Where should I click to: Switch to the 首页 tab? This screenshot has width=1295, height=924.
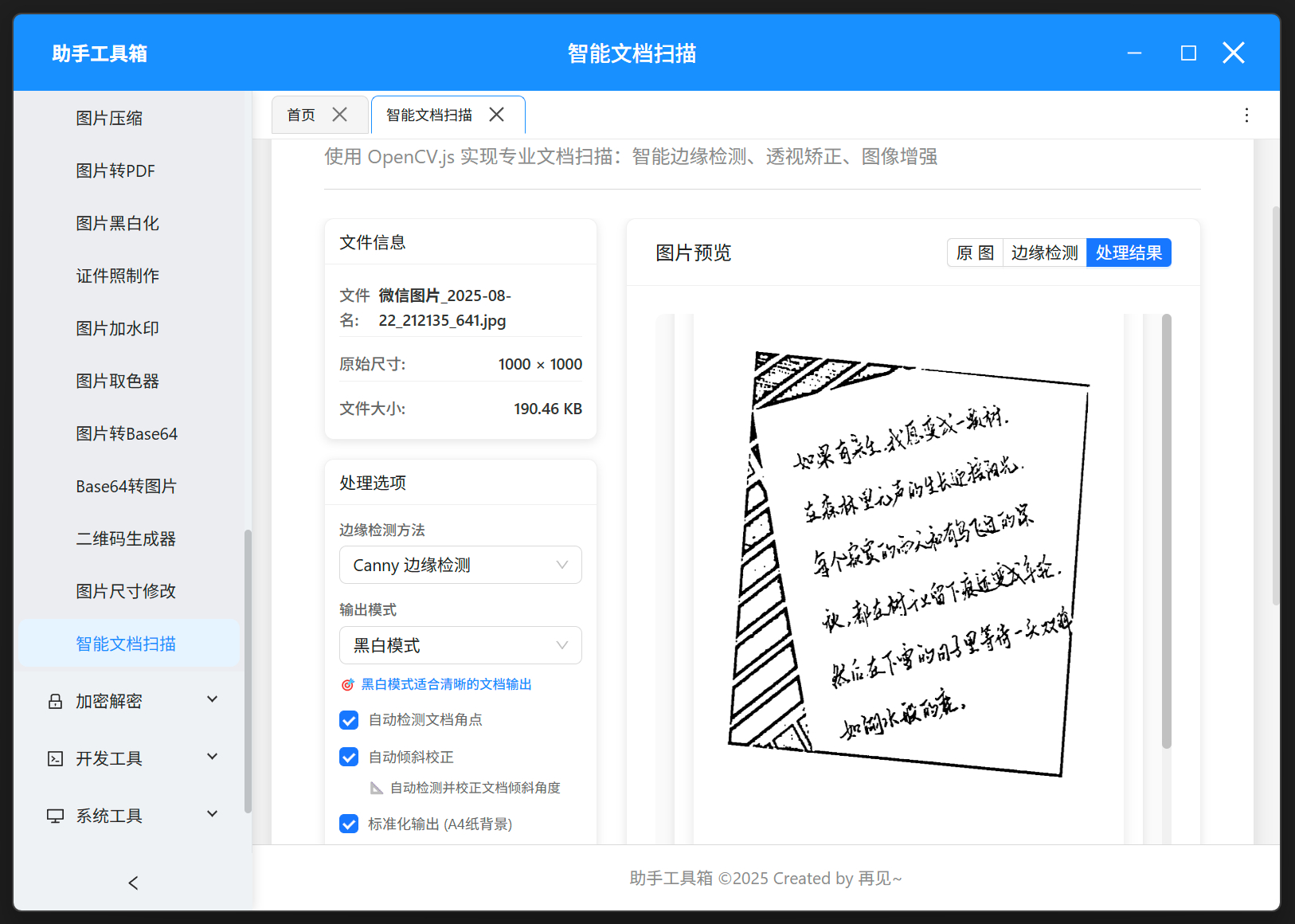301,115
